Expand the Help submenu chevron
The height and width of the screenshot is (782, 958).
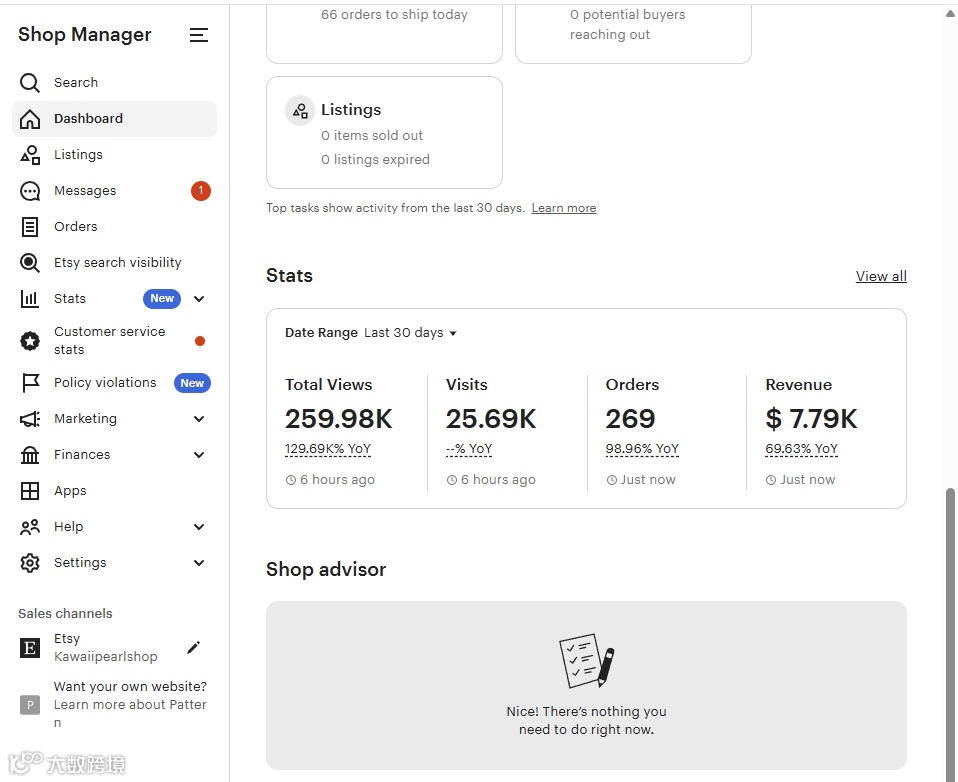(199, 527)
